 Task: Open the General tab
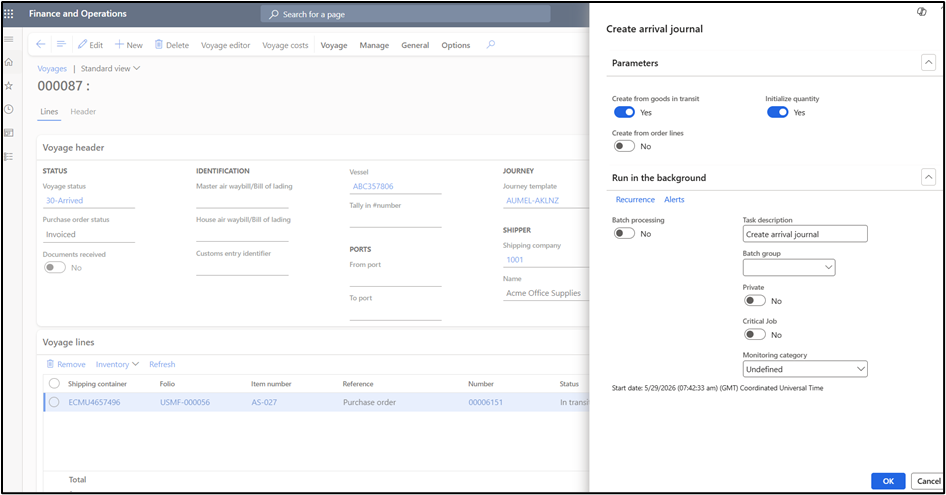pyautogui.click(x=415, y=45)
